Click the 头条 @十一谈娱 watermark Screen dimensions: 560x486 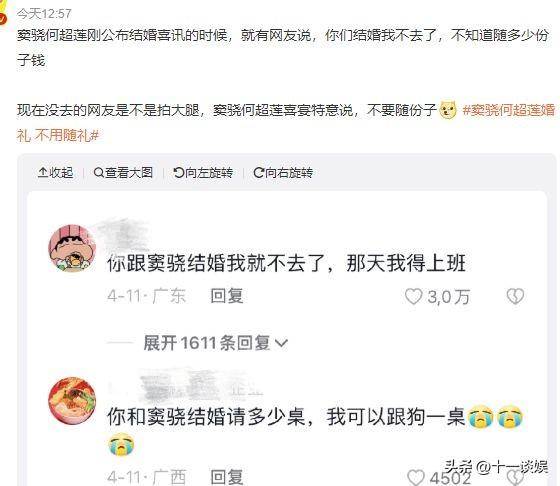(496, 466)
